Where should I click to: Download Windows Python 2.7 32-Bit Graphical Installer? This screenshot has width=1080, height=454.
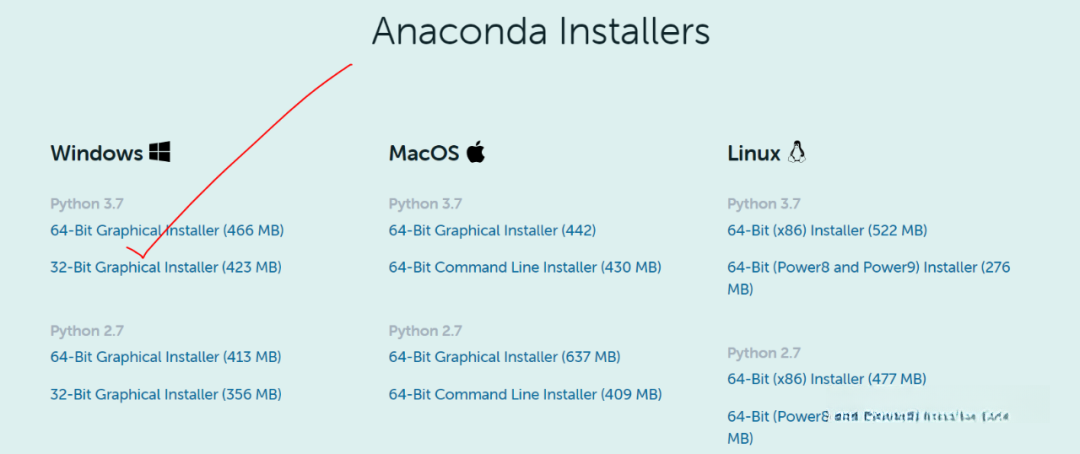[166, 394]
